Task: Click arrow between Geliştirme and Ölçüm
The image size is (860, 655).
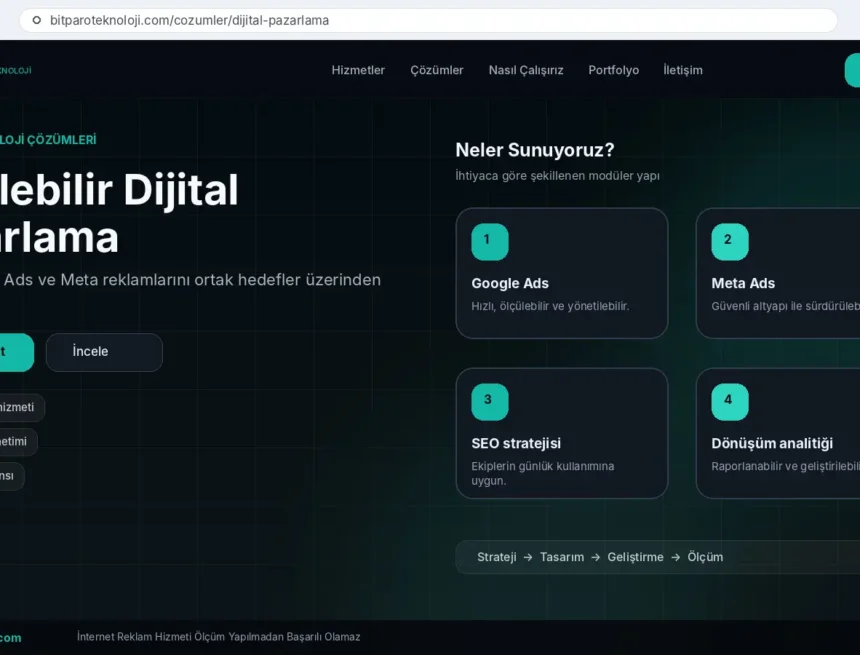Action: pos(676,558)
